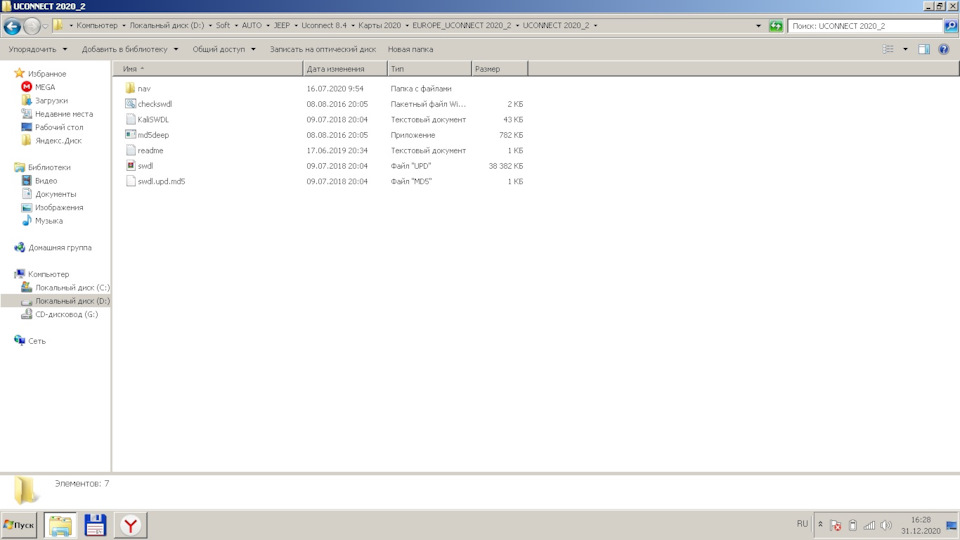This screenshot has height=540, width=960.
Task: Open the Изображения library
Action: click(59, 208)
